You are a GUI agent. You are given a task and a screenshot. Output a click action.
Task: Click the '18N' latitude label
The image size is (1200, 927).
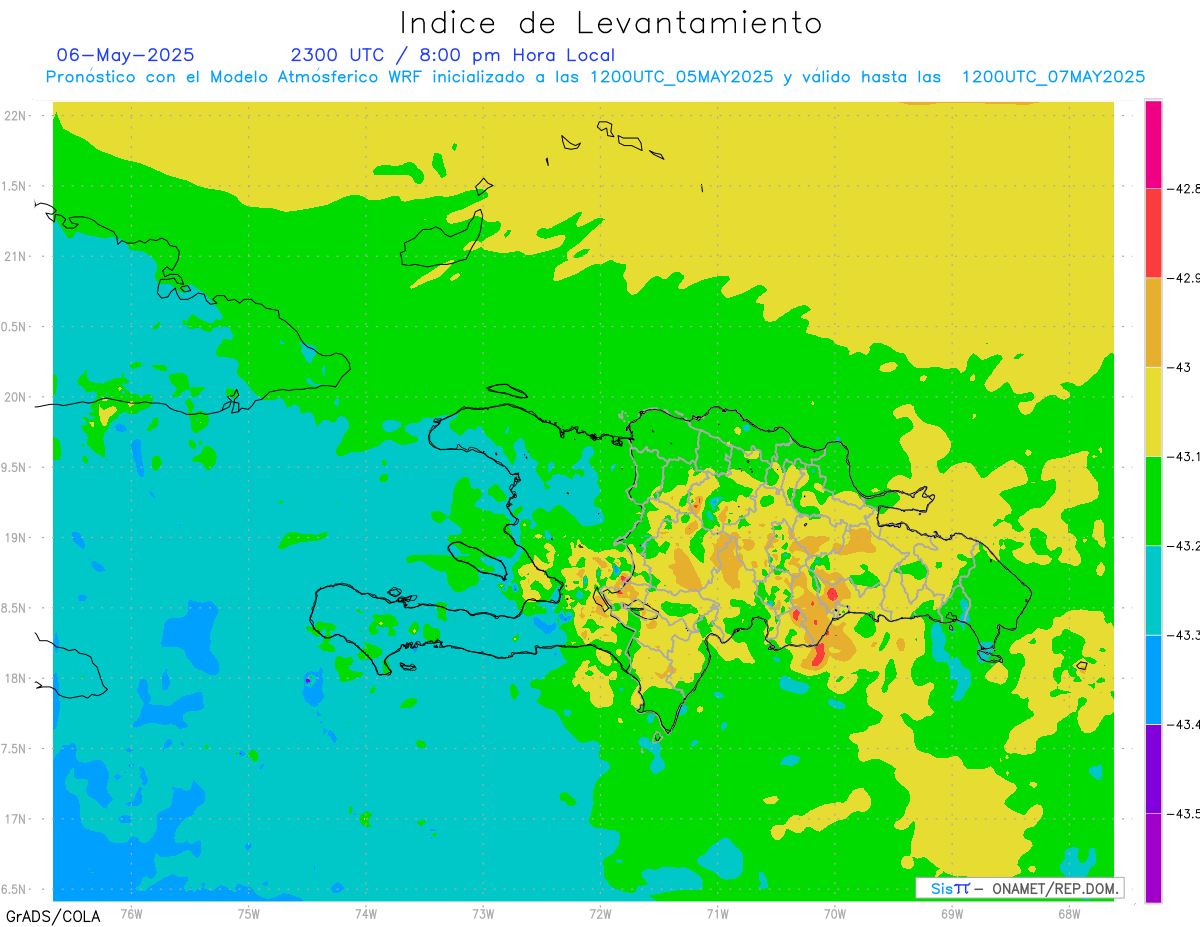[x=15, y=678]
